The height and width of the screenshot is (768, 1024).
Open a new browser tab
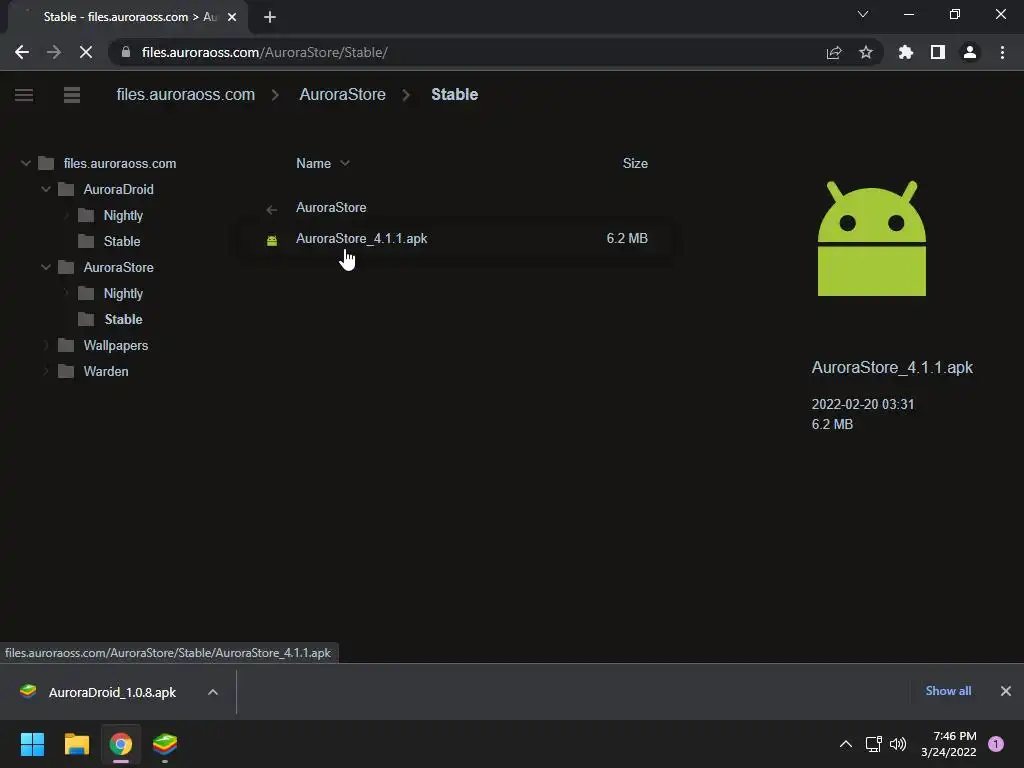click(270, 17)
